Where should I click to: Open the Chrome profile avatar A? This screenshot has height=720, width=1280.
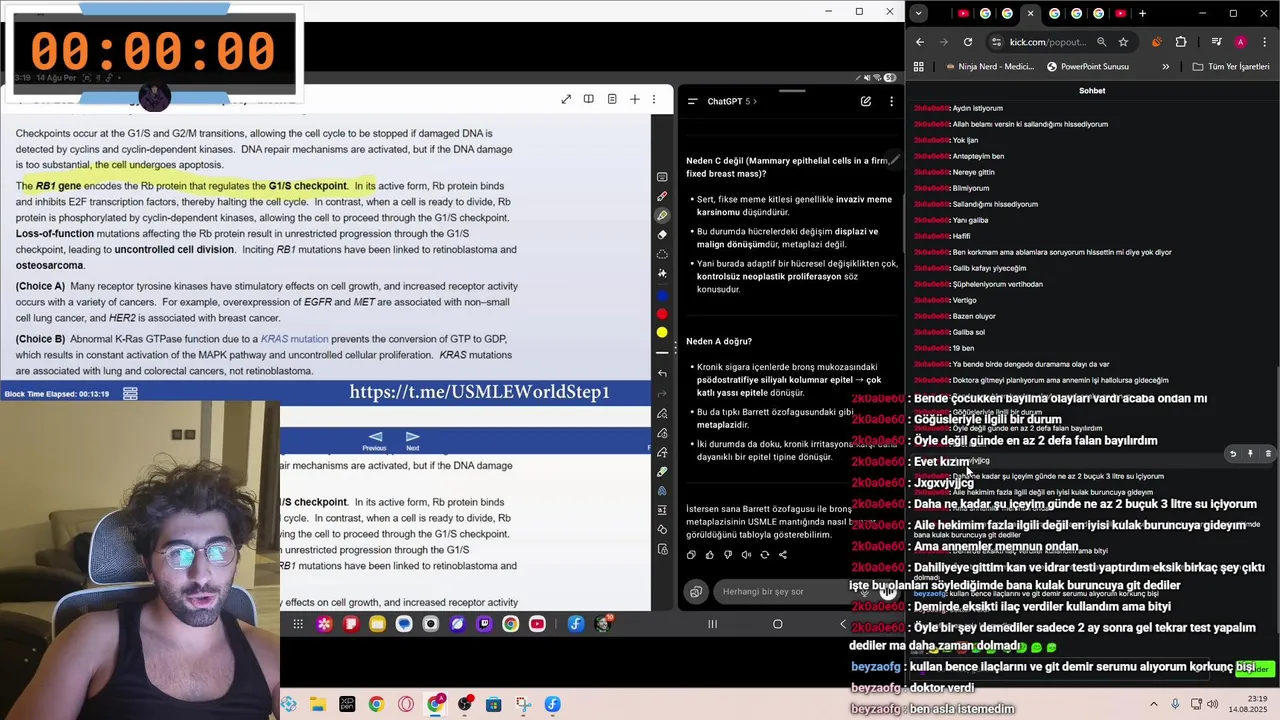[1240, 42]
